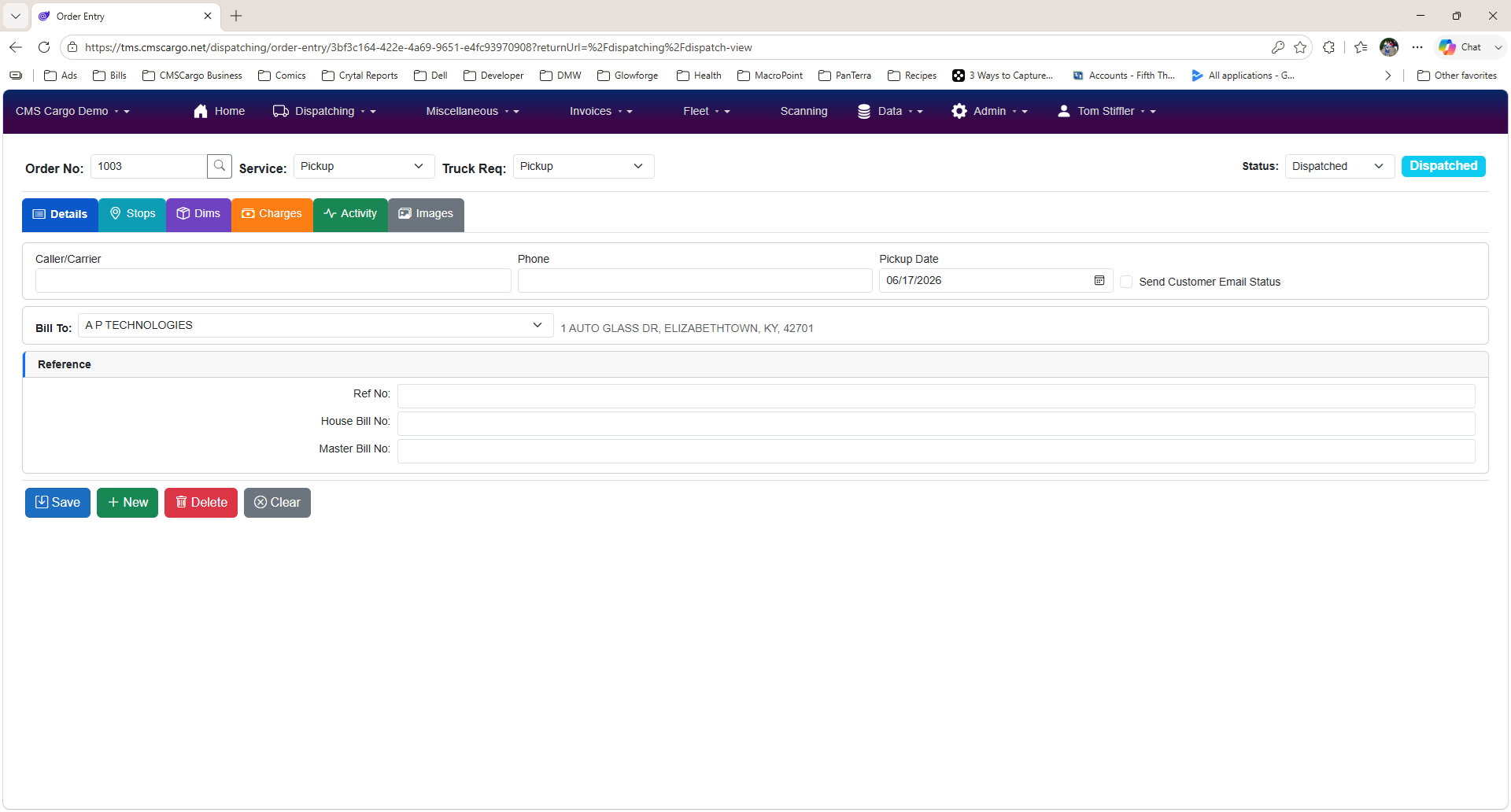The width and height of the screenshot is (1511, 812).
Task: Open the Scanning menu item
Action: pos(804,111)
